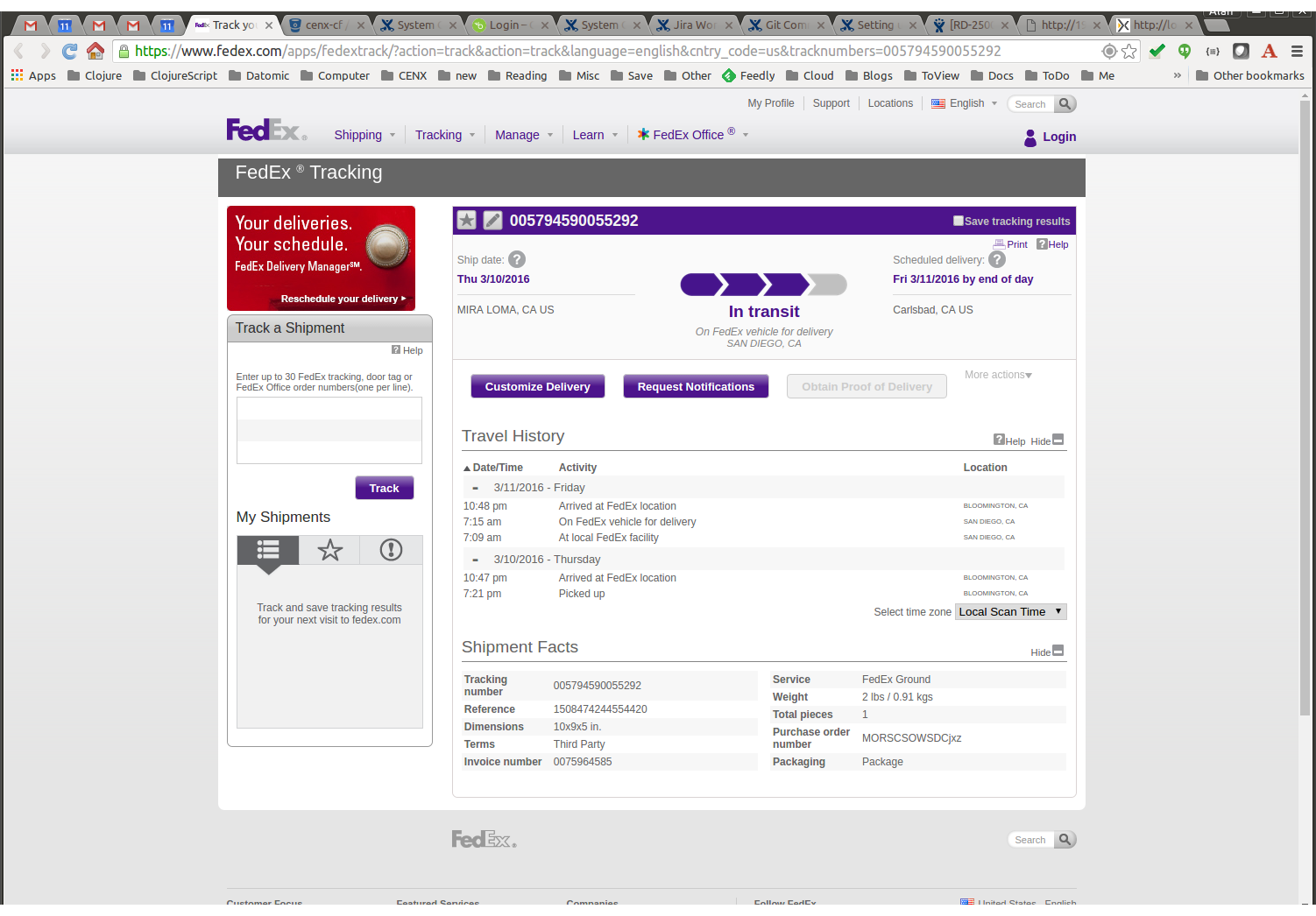Hide the Shipment Facts section
1316x916 pixels.
1047,652
